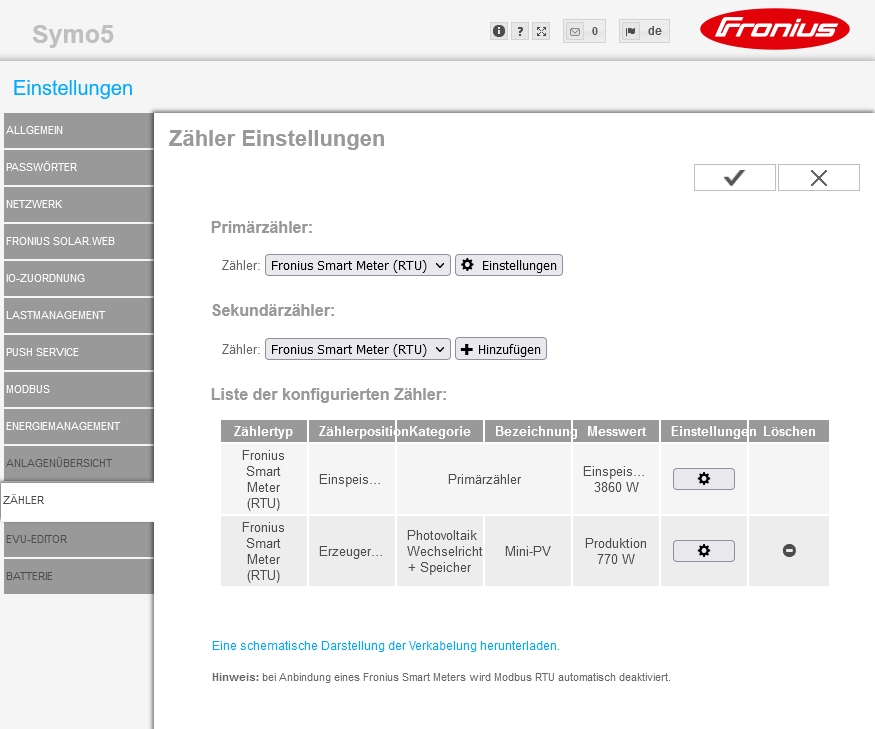Go to the Push Service tab

point(79,352)
